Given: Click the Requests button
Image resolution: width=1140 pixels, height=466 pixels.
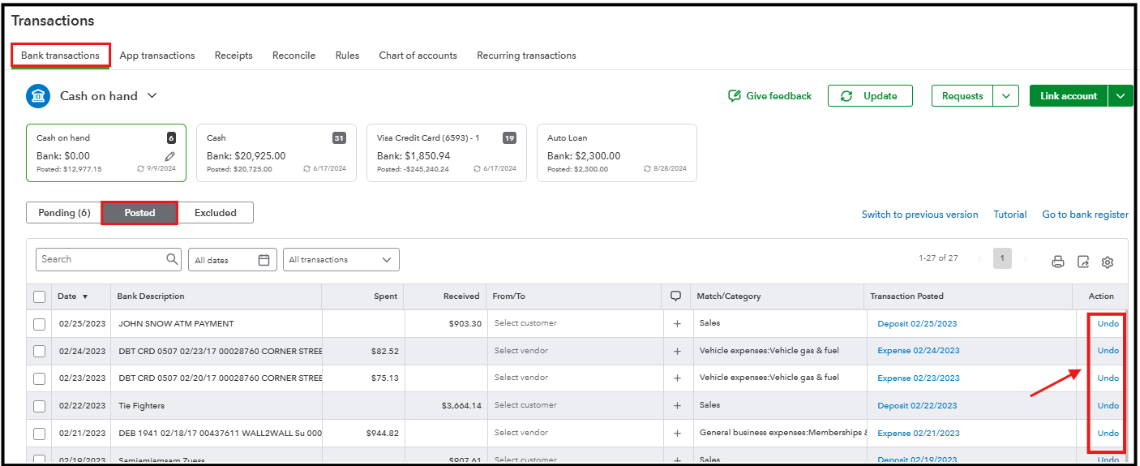Looking at the screenshot, I should tap(963, 96).
